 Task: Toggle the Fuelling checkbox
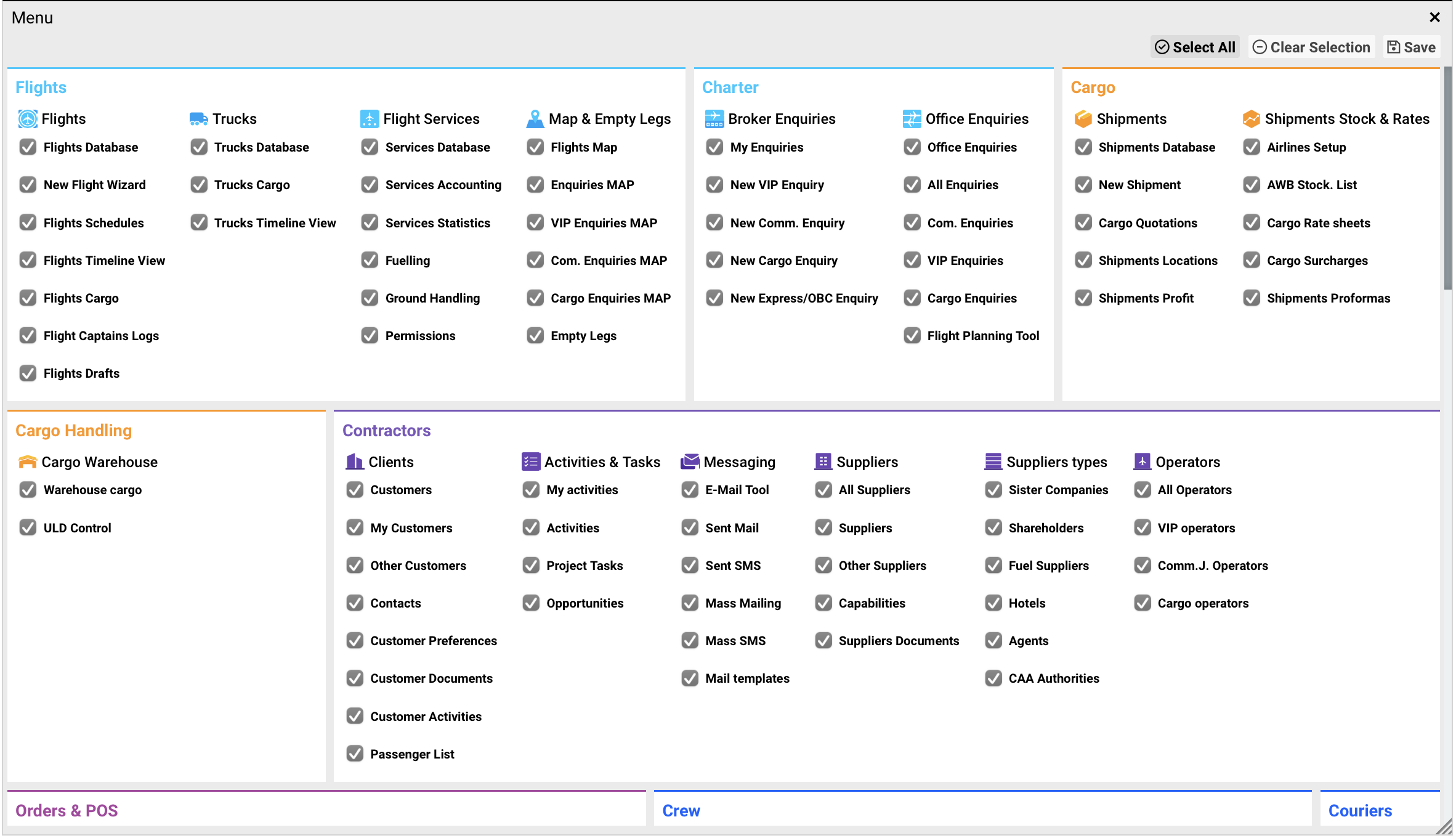tap(370, 261)
